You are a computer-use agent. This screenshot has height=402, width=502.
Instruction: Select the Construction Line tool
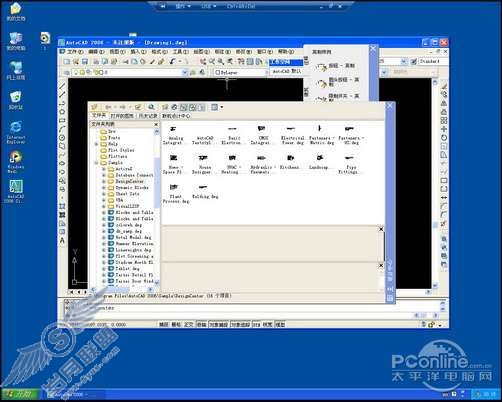62,95
